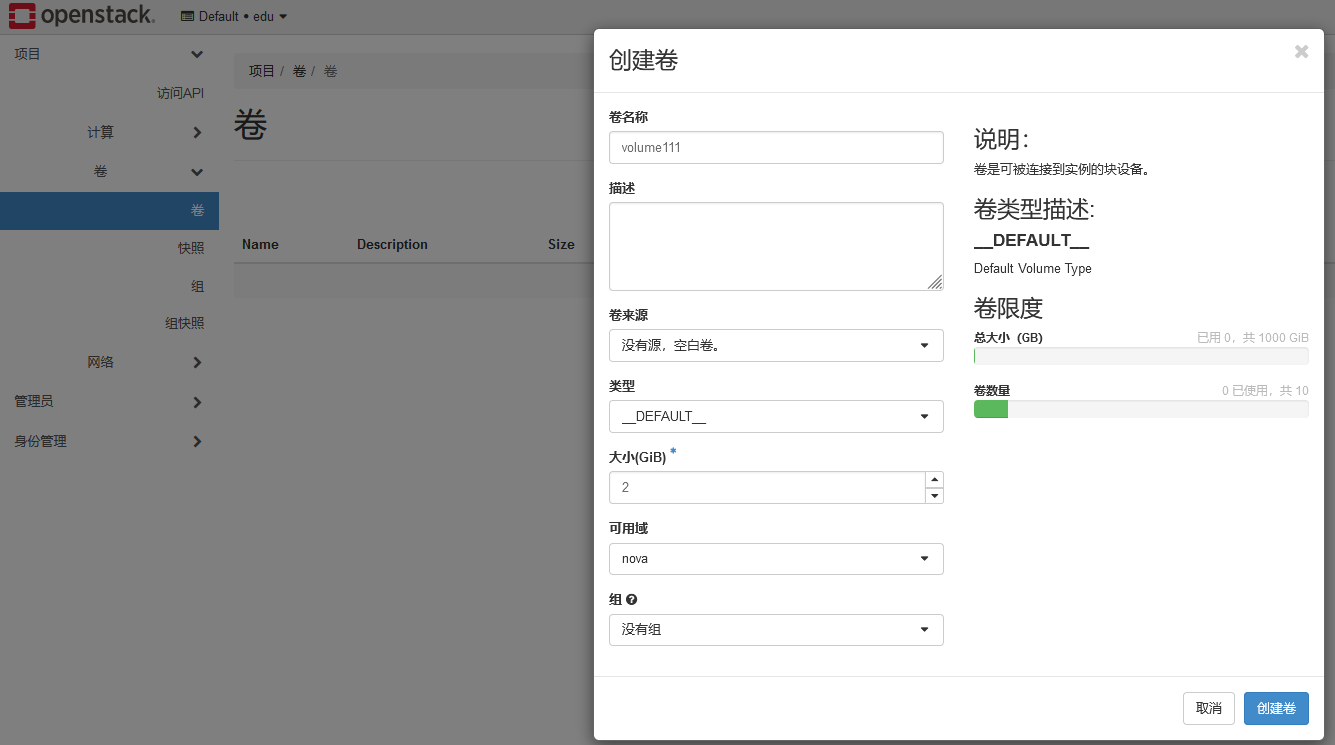Increase the volume size with up arrow

tap(934, 480)
